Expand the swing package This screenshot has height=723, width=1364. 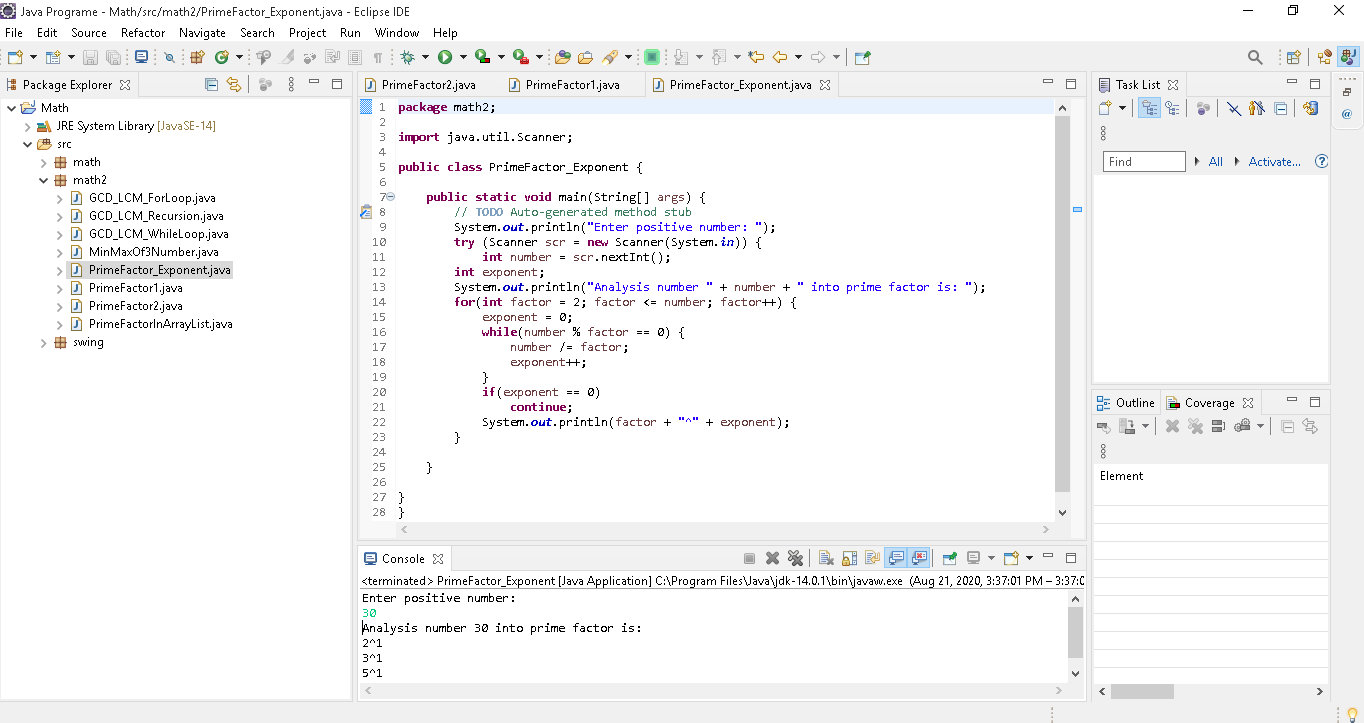(x=43, y=342)
